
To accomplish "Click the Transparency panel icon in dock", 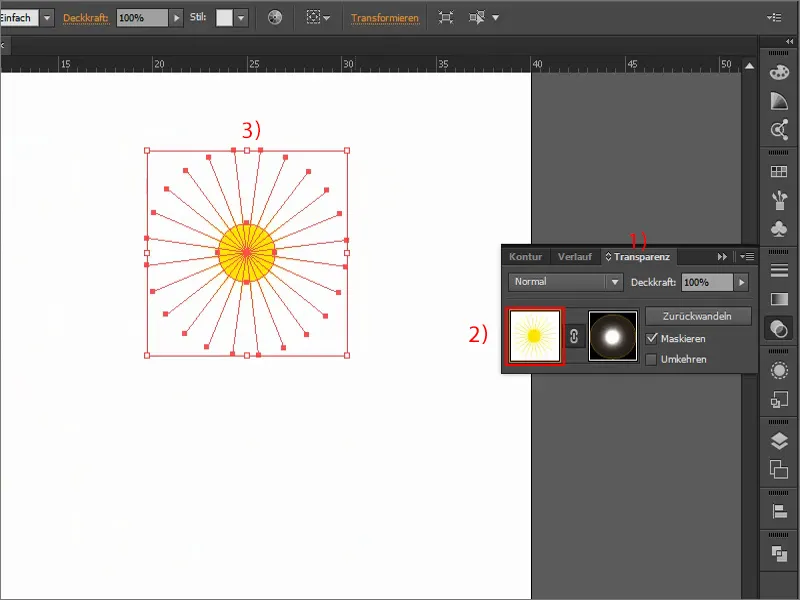I will 779,329.
